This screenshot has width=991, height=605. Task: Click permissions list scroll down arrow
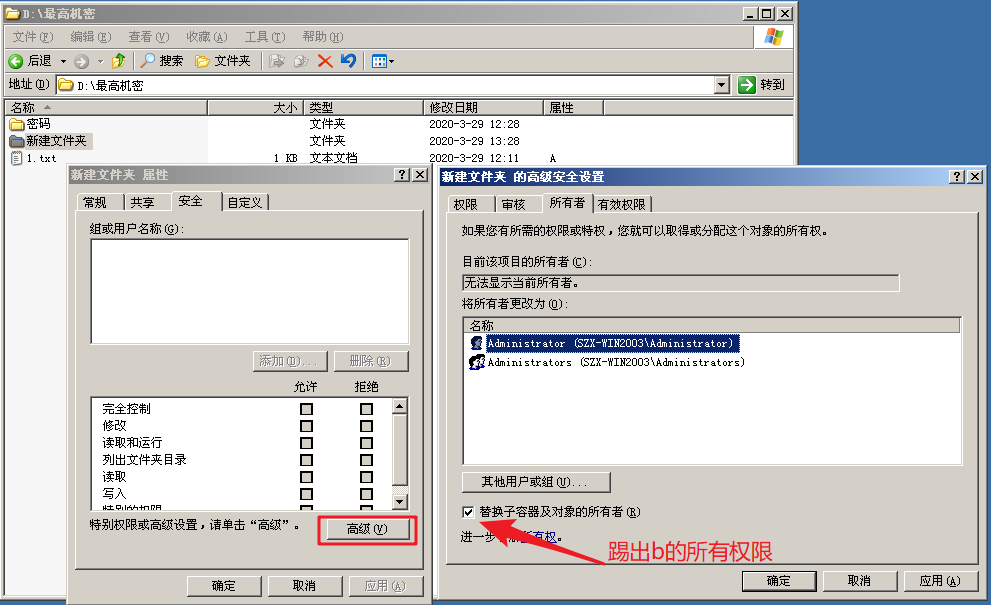pos(399,502)
